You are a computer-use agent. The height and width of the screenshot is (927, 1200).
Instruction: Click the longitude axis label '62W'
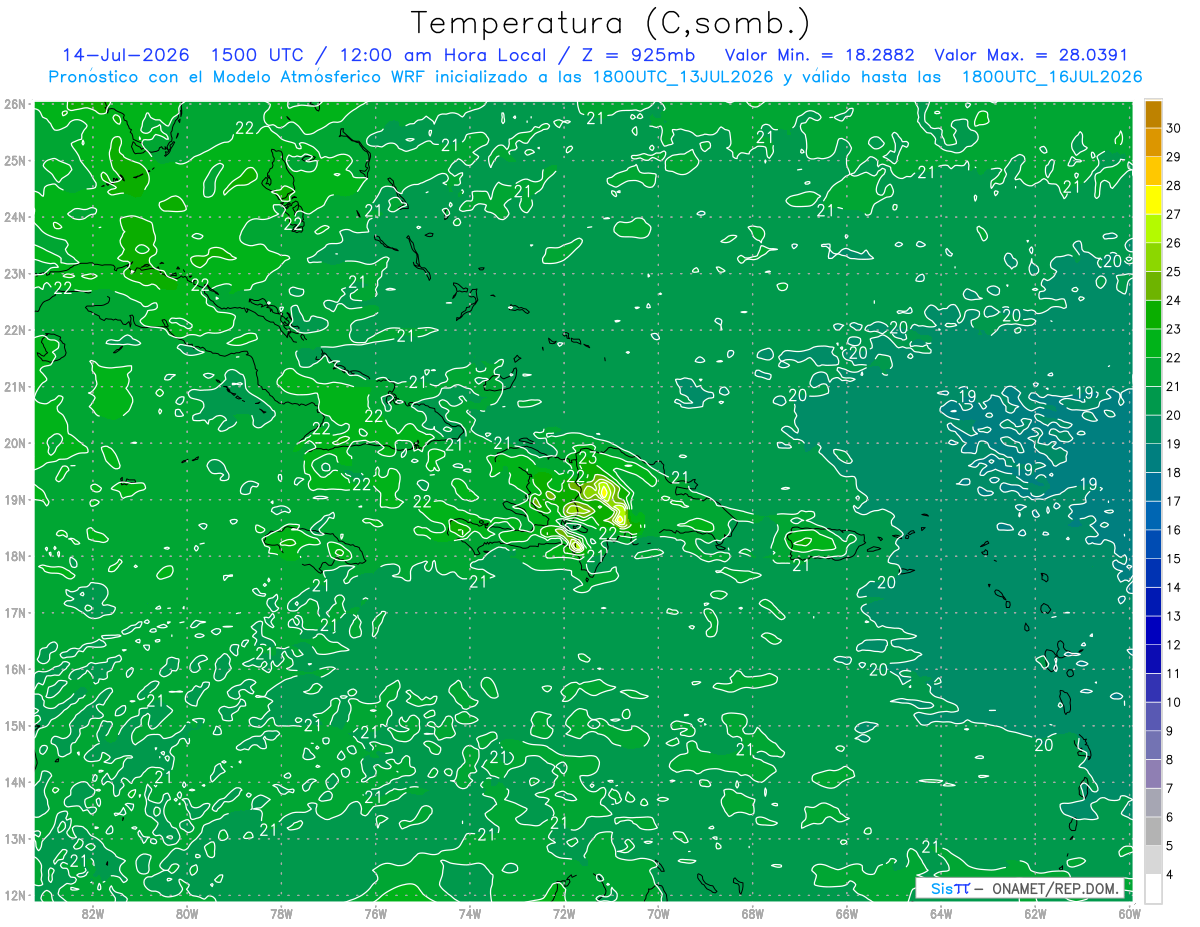click(x=1035, y=913)
